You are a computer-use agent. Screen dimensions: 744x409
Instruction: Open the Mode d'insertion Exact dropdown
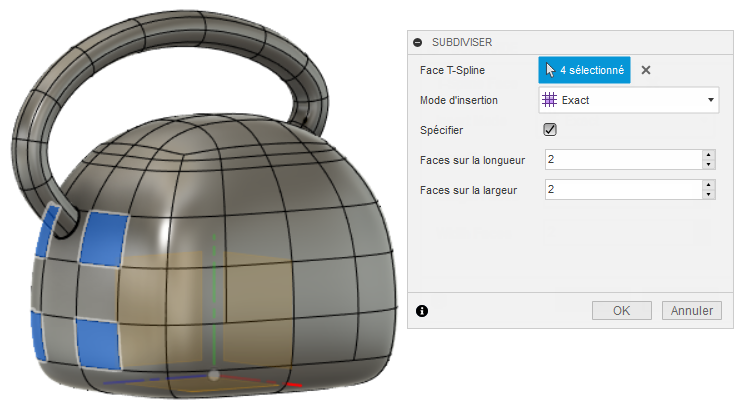tap(629, 100)
